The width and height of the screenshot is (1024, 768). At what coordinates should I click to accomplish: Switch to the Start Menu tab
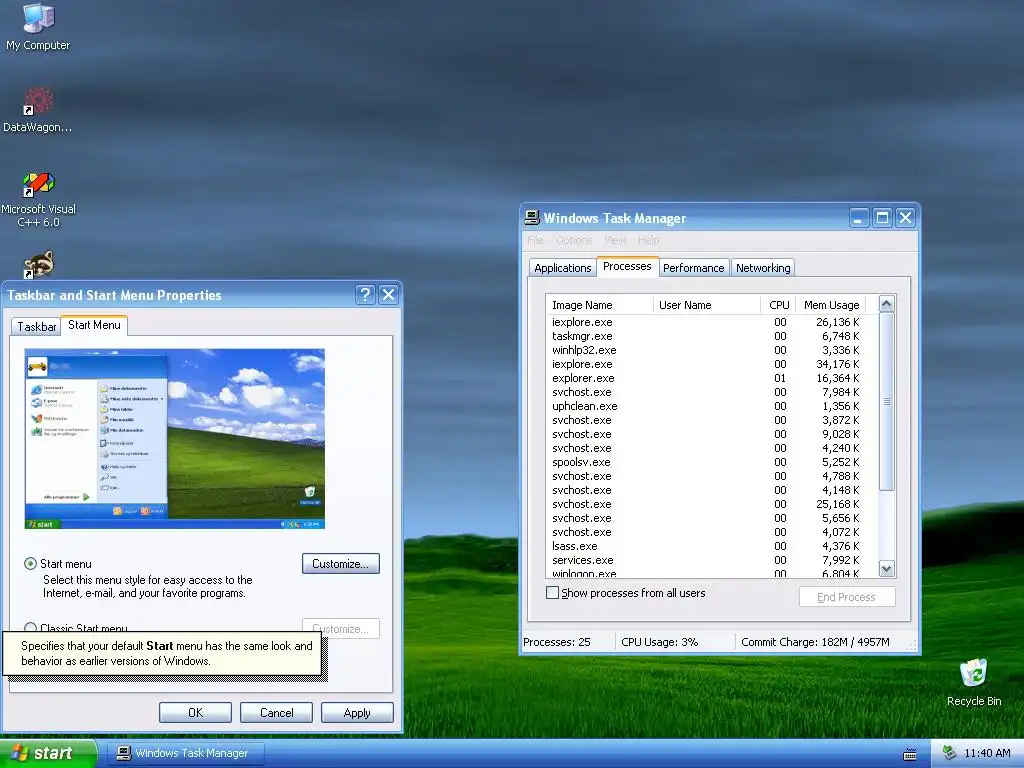tap(94, 325)
